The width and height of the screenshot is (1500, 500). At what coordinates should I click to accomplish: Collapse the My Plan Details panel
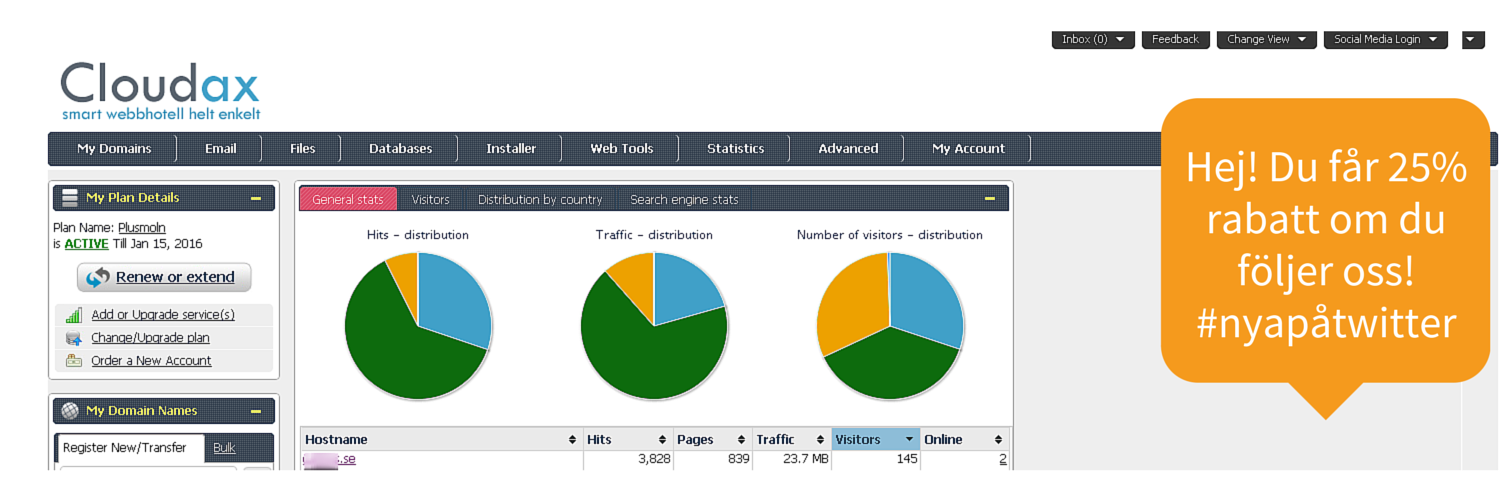pyautogui.click(x=256, y=198)
